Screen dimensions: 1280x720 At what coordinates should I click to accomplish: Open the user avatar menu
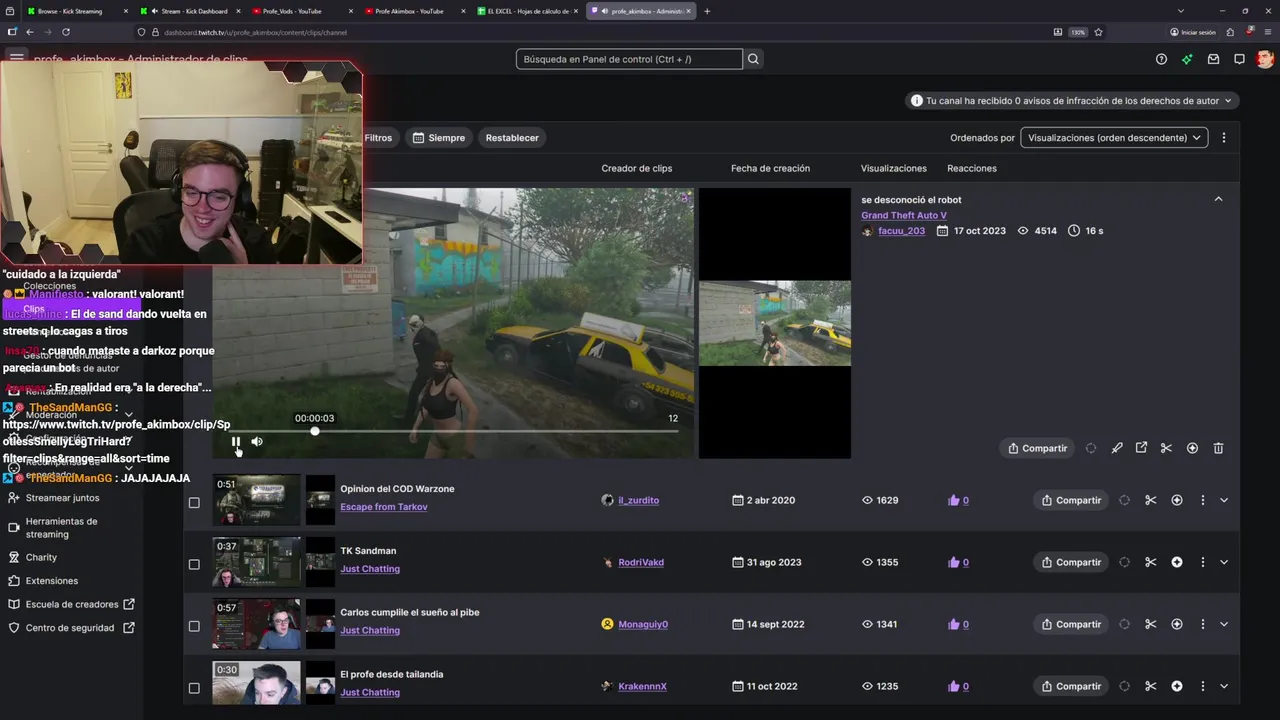click(x=1265, y=59)
